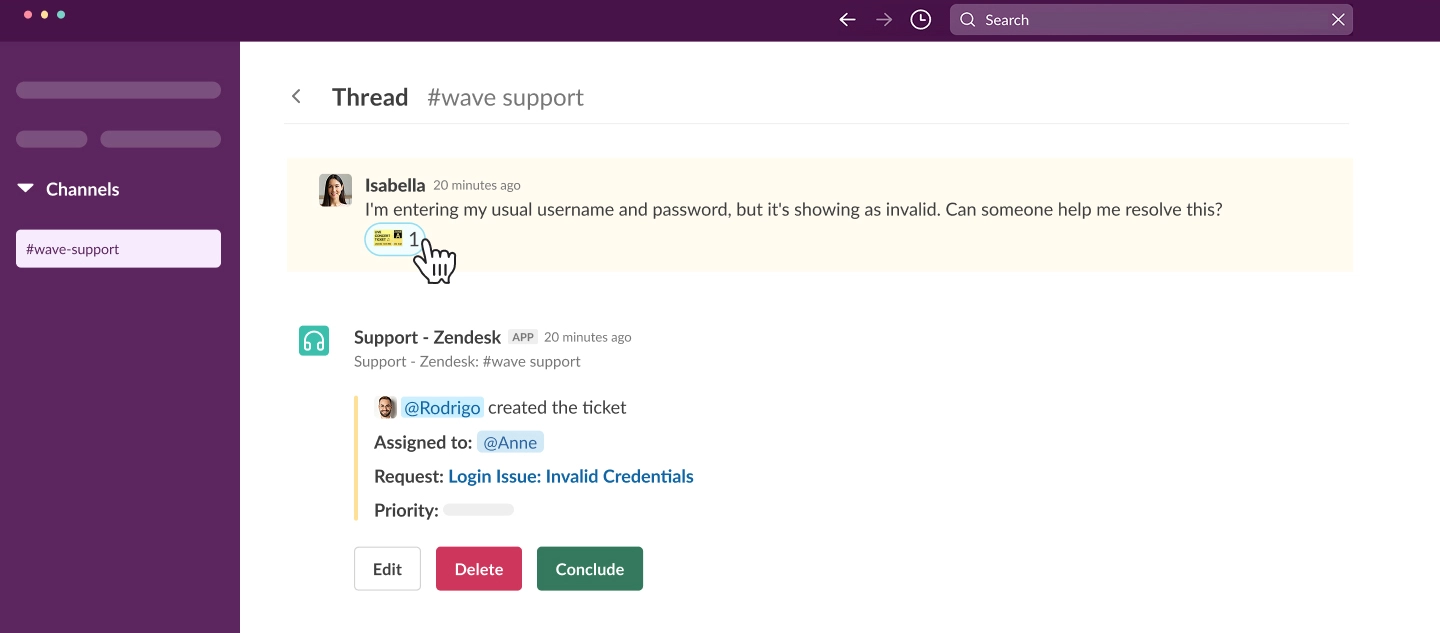Click the search magnifier icon
The height and width of the screenshot is (633, 1440).
click(x=967, y=20)
